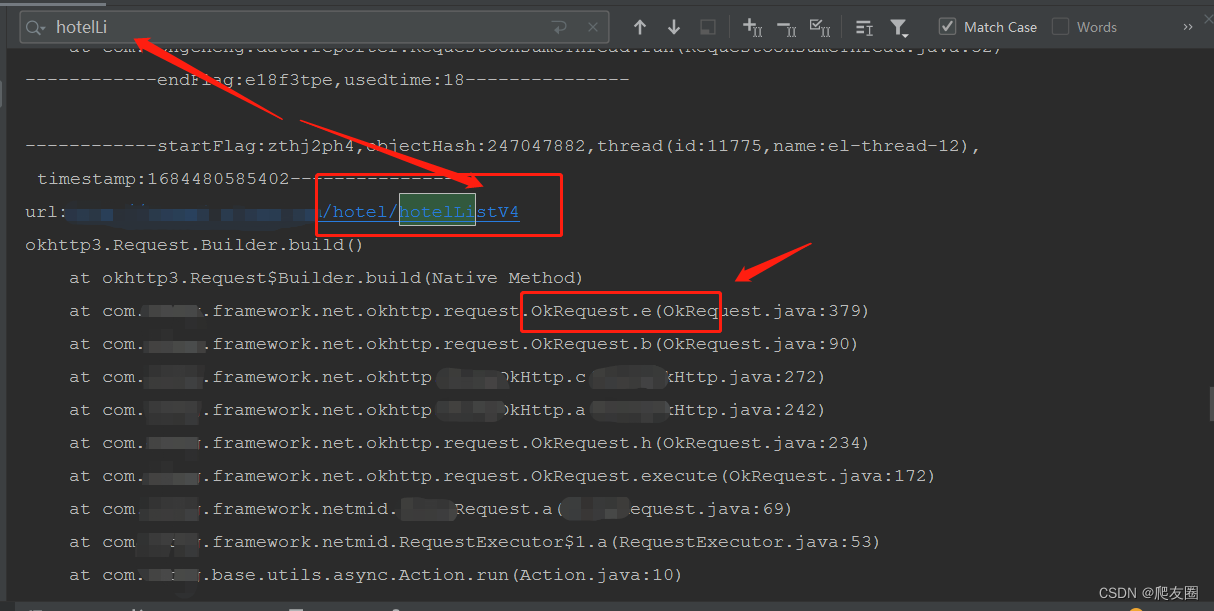The width and height of the screenshot is (1214, 611).
Task: Open search results in the Find window
Action: coord(865,27)
